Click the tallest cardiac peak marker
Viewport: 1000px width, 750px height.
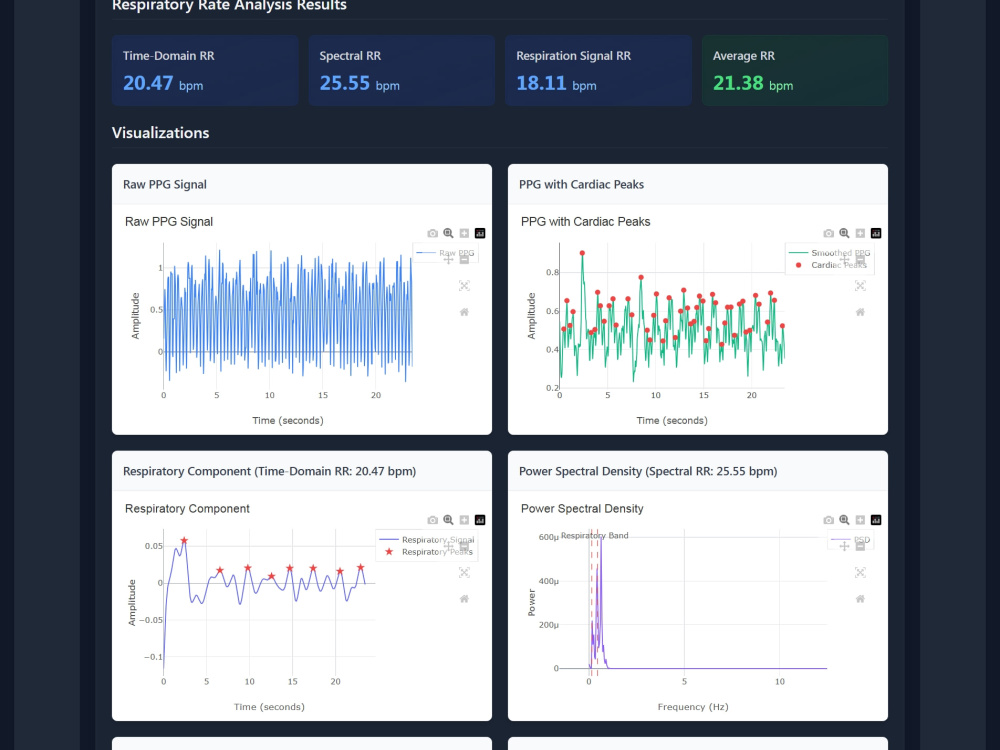tap(582, 253)
